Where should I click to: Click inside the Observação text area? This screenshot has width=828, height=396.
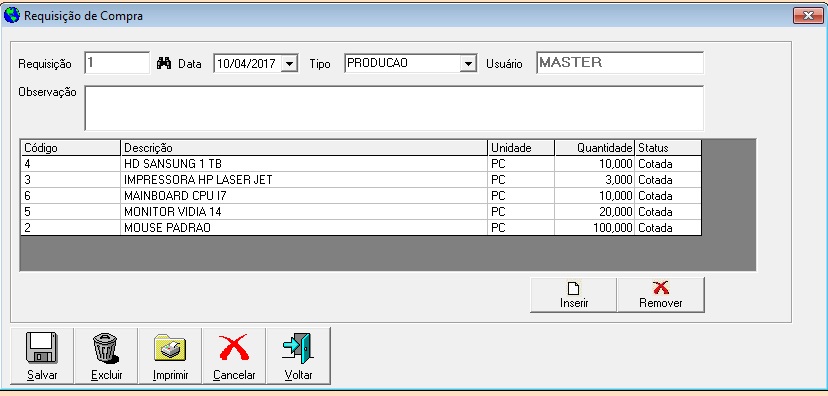pos(394,108)
